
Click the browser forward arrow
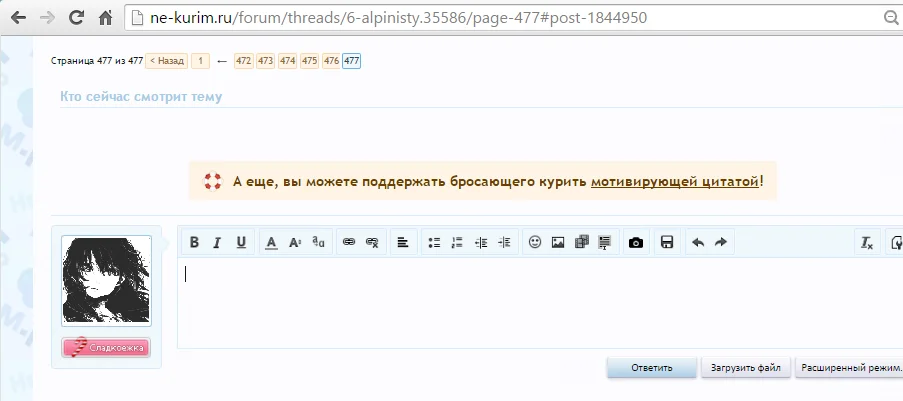click(47, 18)
